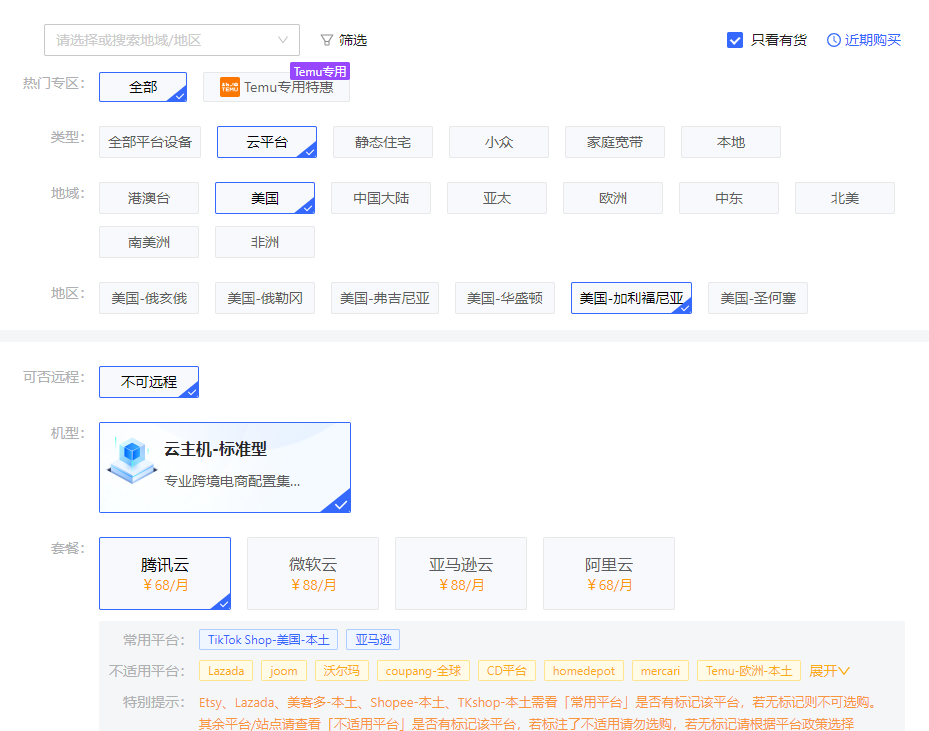
Task: Choose 小众 type option
Action: coord(499,142)
